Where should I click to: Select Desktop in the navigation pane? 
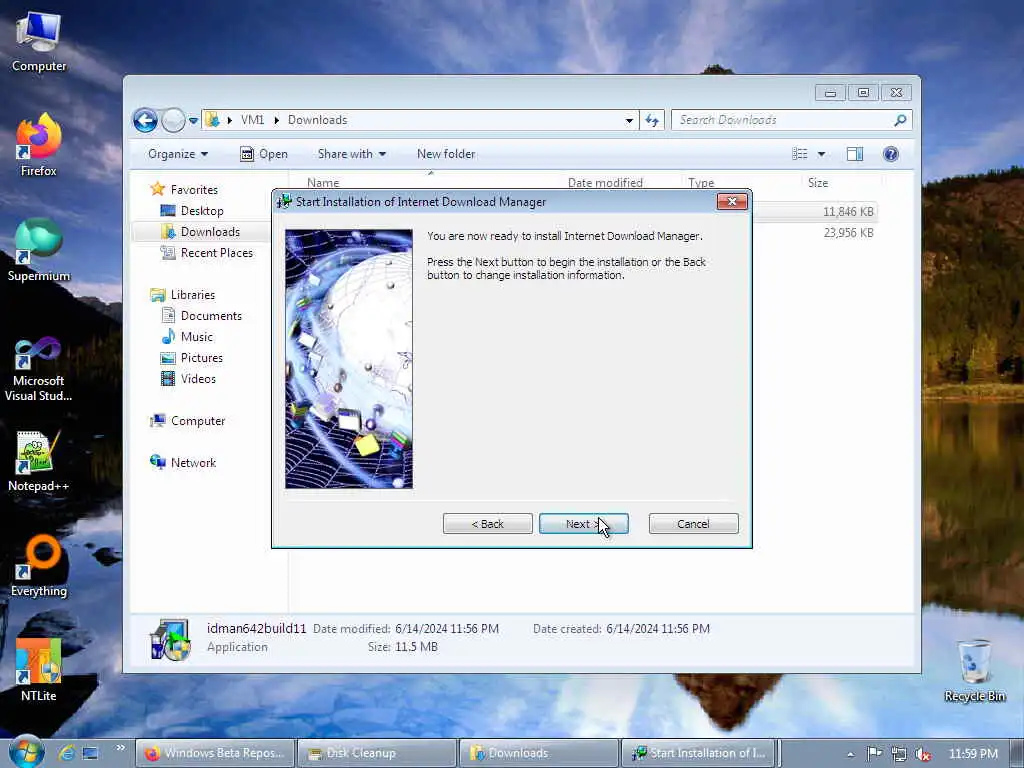[x=202, y=211]
